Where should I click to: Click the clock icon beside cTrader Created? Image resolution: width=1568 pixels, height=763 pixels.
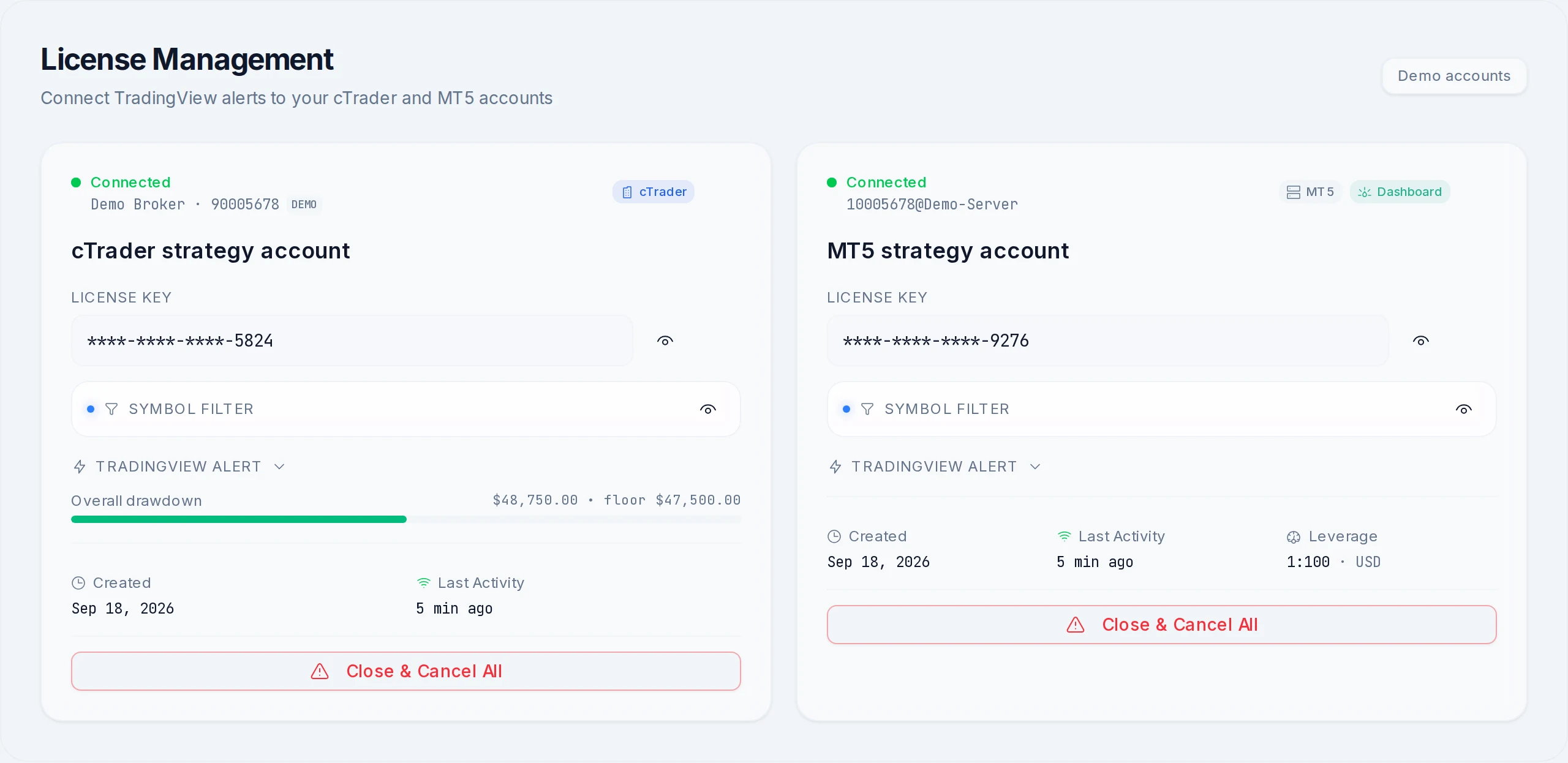pos(78,583)
